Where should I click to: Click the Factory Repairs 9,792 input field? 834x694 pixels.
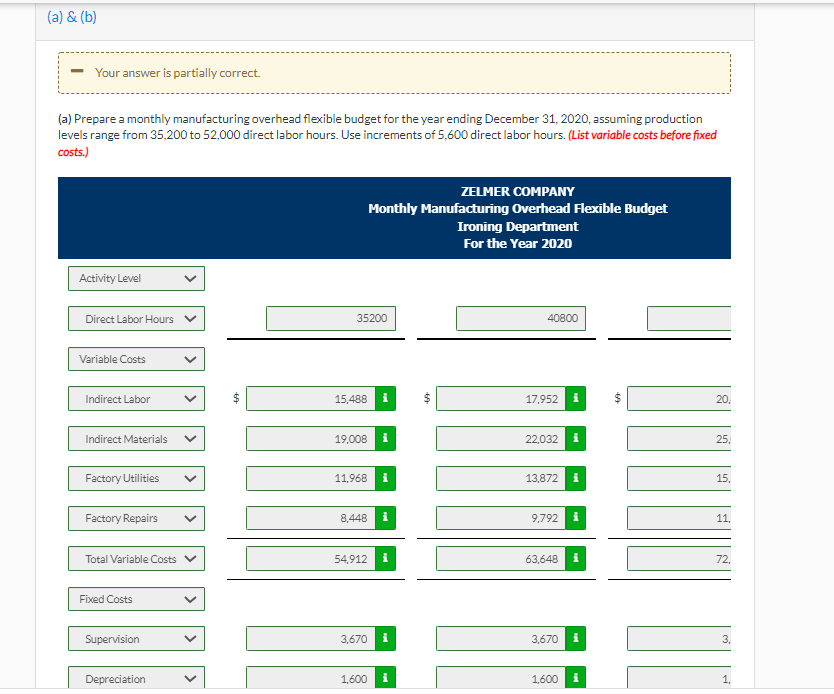click(501, 518)
